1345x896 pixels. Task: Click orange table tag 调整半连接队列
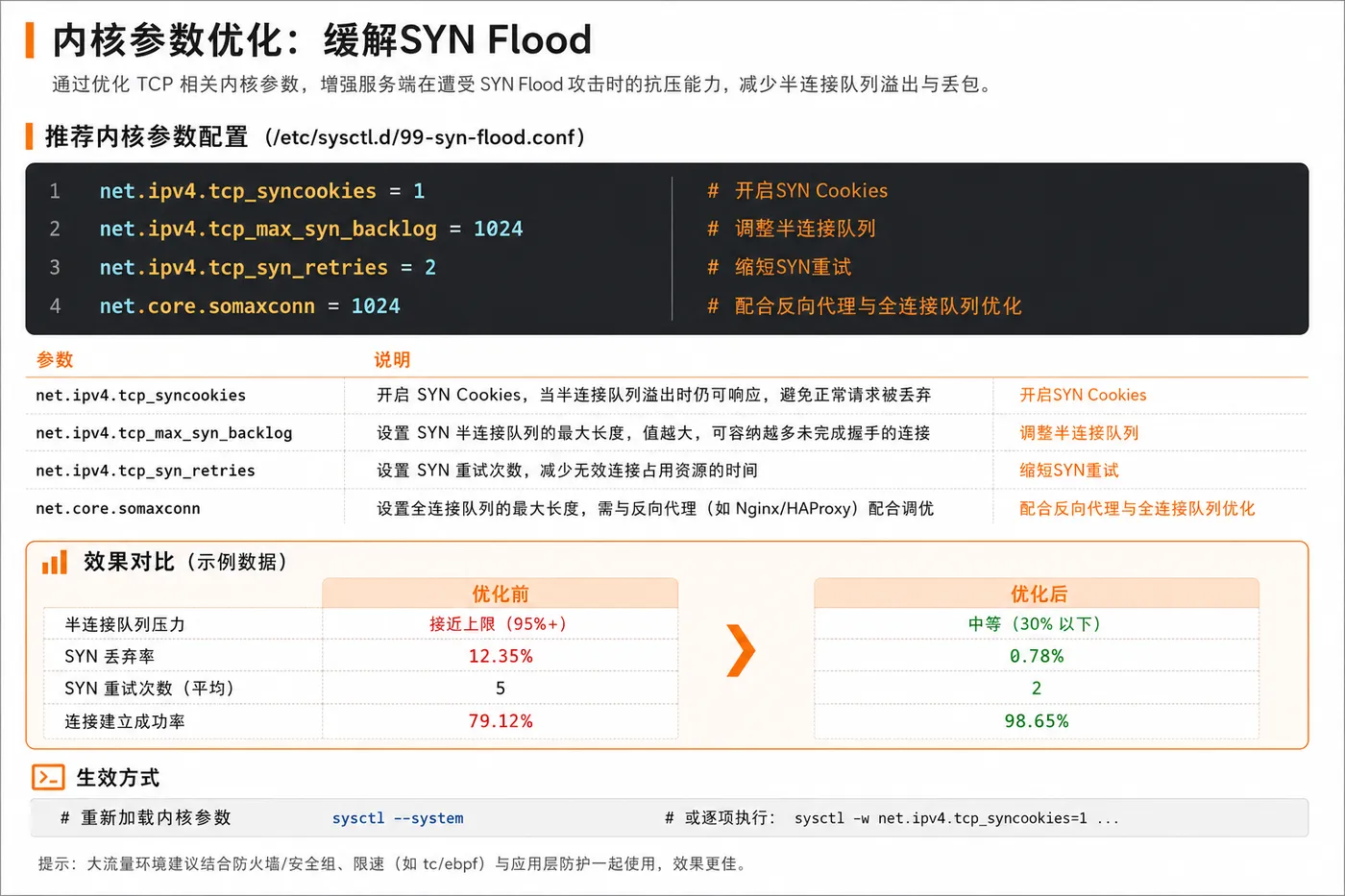tap(1079, 432)
